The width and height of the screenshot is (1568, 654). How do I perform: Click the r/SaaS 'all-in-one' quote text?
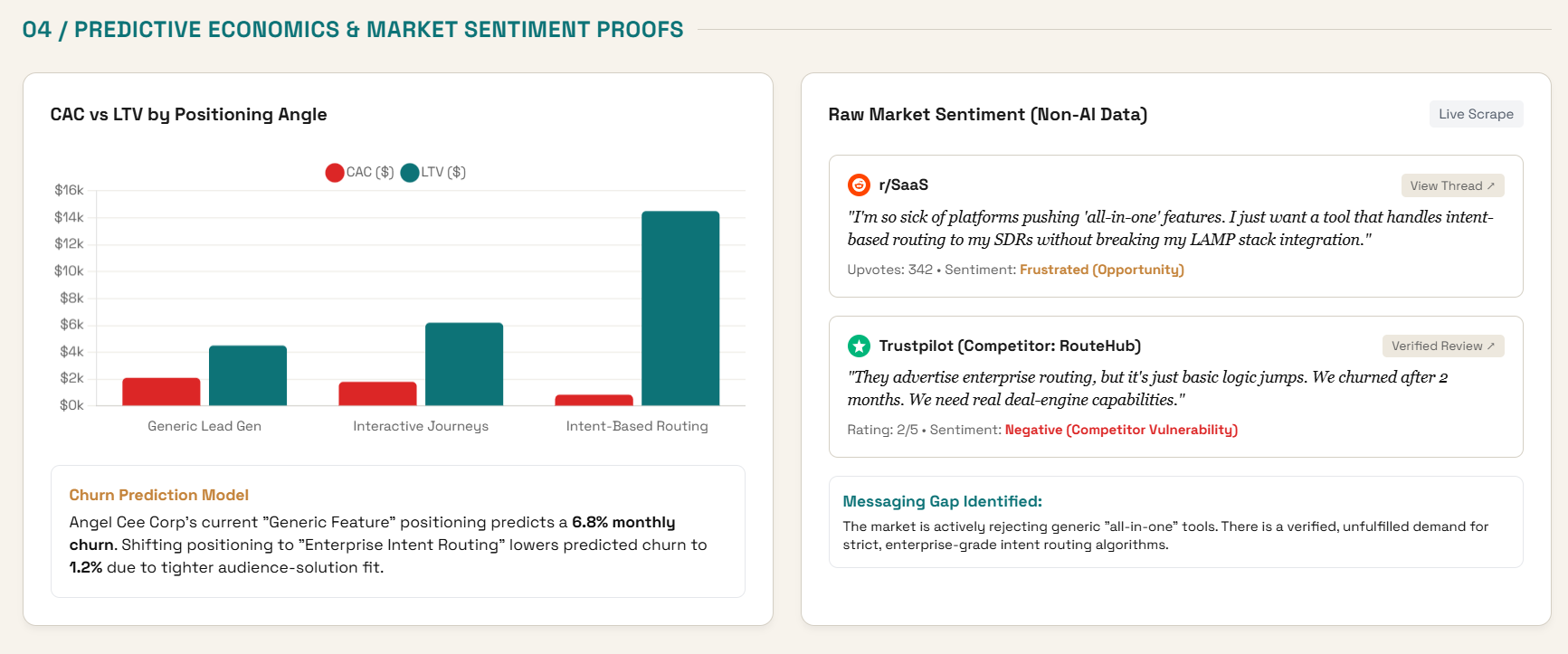(x=1170, y=228)
